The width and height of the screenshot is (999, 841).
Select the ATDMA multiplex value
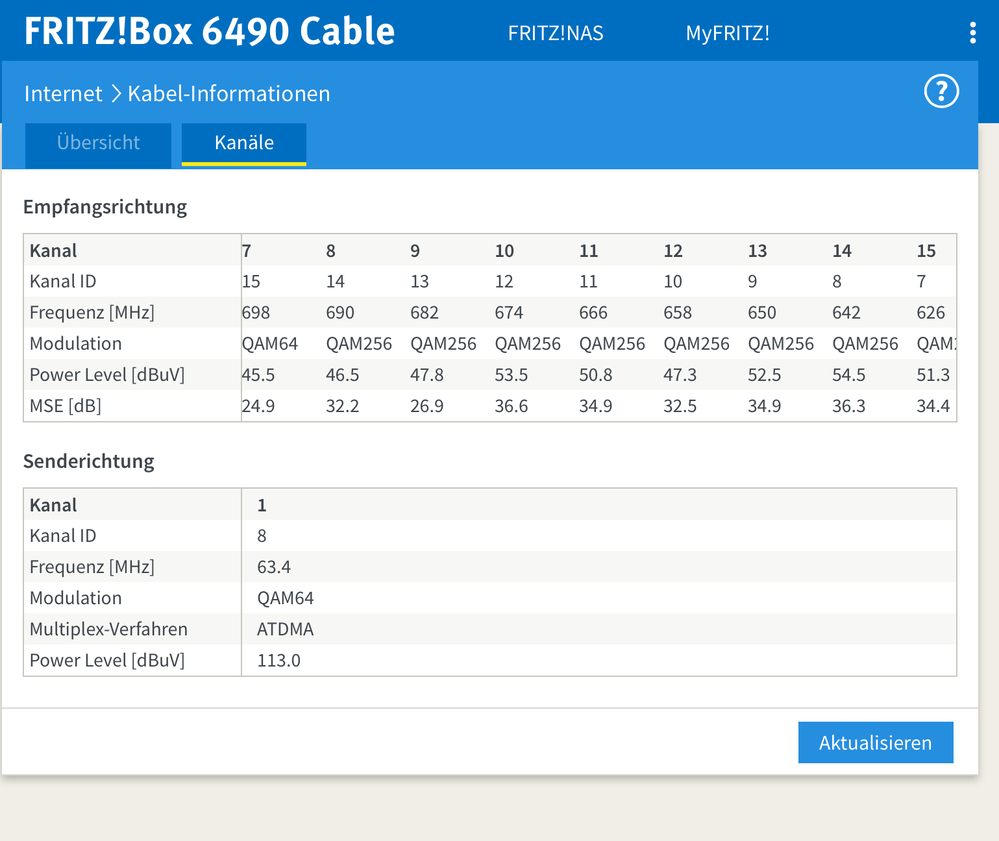coord(283,630)
